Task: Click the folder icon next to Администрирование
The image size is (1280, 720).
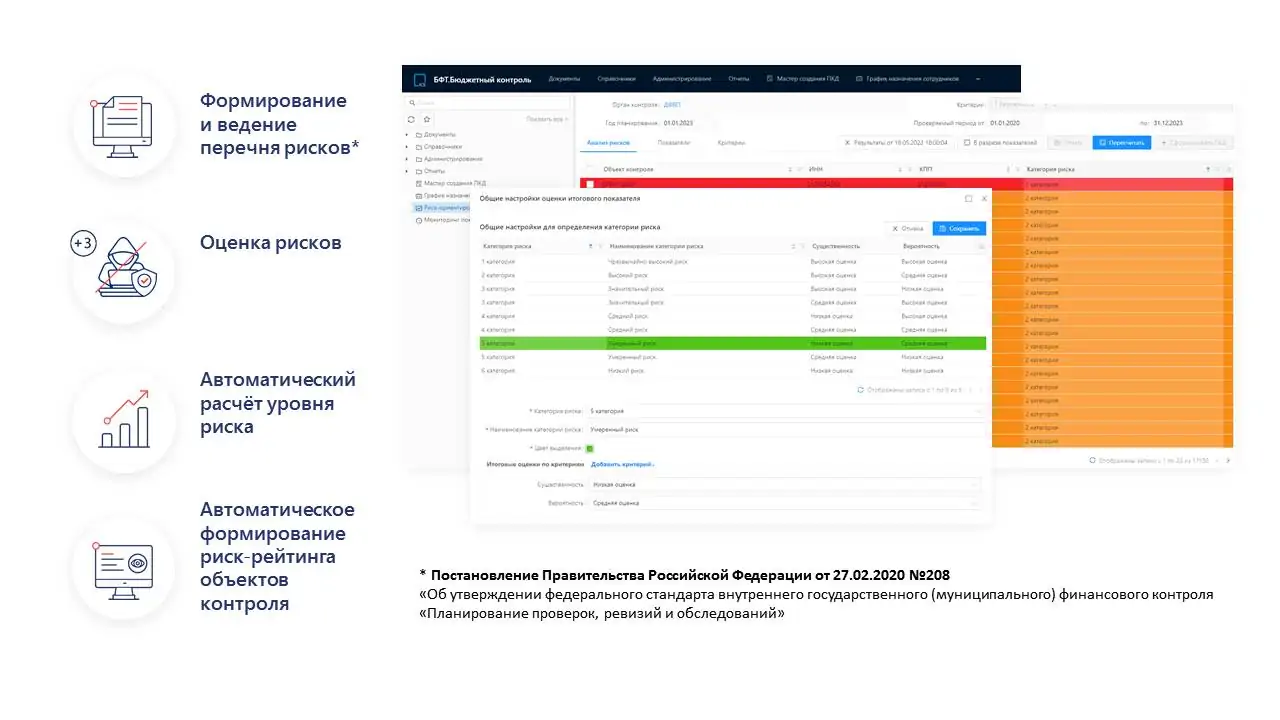Action: [419, 159]
